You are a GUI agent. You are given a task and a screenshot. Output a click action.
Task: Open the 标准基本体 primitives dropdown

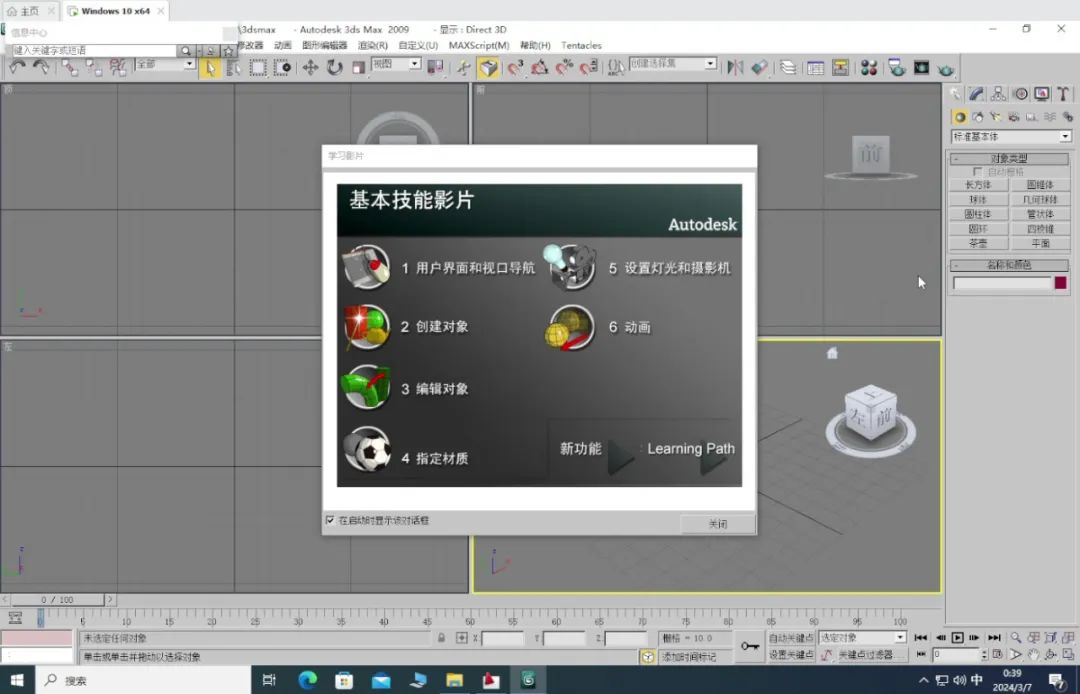point(1011,136)
